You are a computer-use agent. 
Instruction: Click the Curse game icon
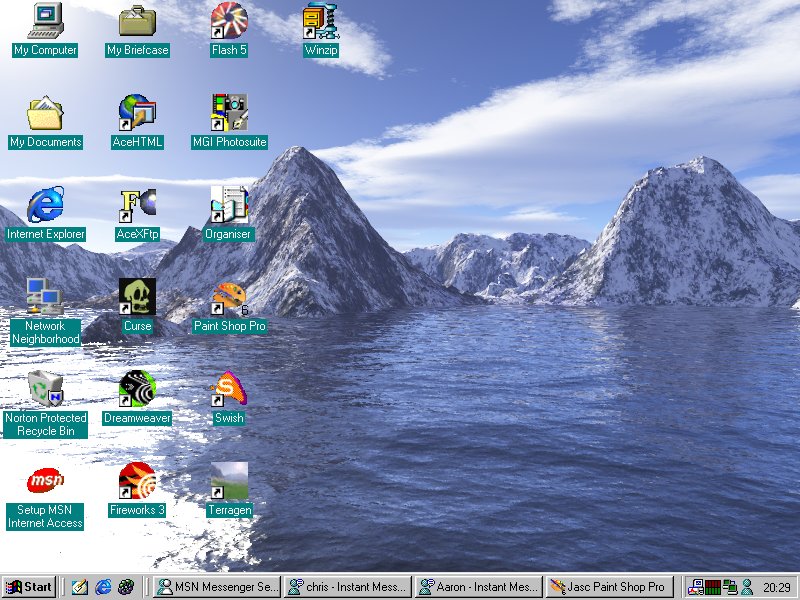[137, 297]
